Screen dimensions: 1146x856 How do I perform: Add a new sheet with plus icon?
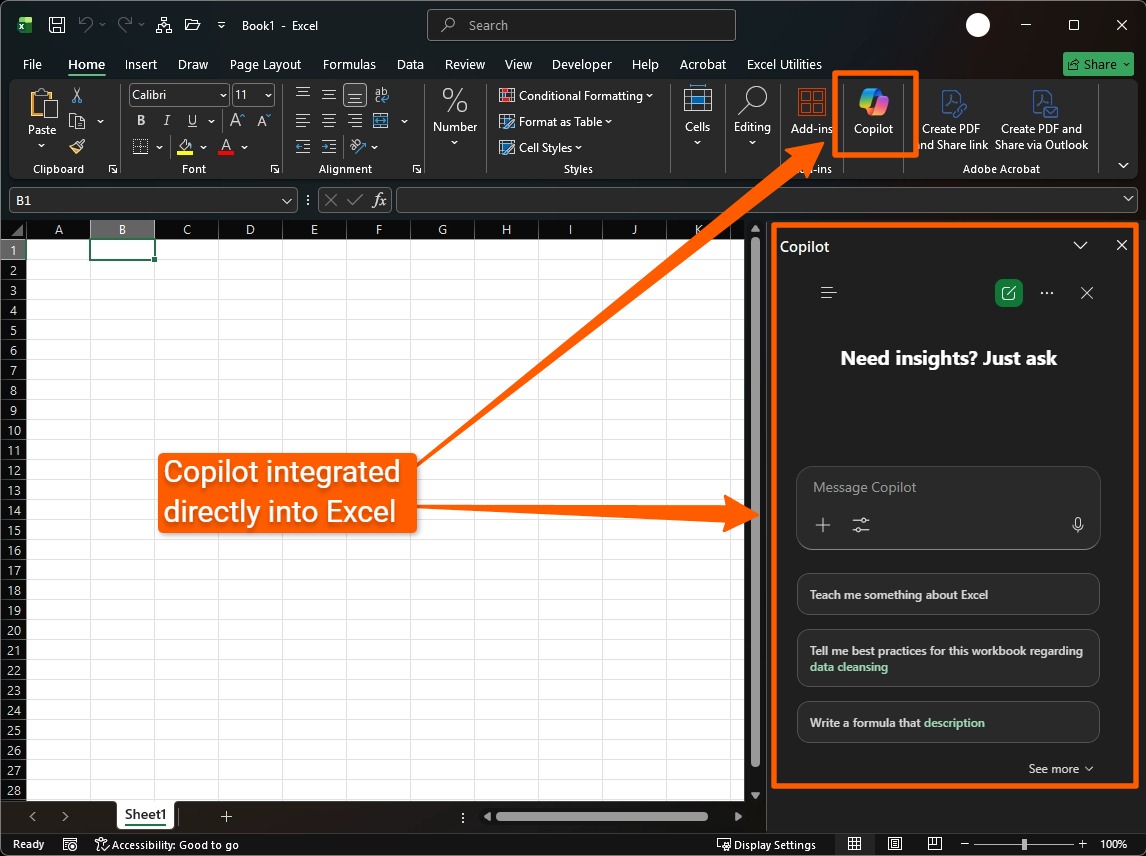click(227, 816)
